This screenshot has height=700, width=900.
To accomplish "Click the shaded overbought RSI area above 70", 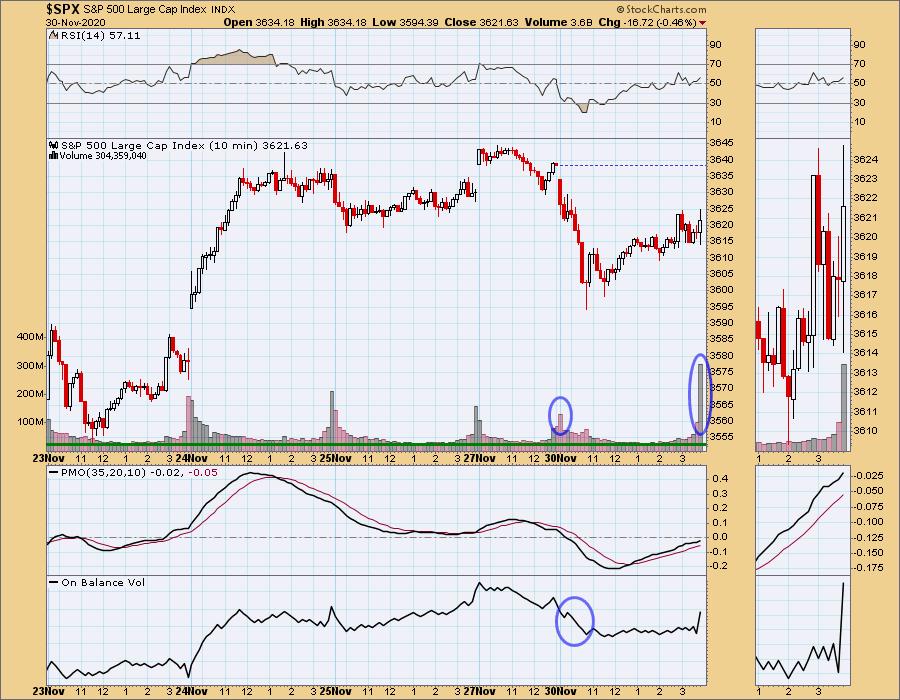I will pos(234,57).
